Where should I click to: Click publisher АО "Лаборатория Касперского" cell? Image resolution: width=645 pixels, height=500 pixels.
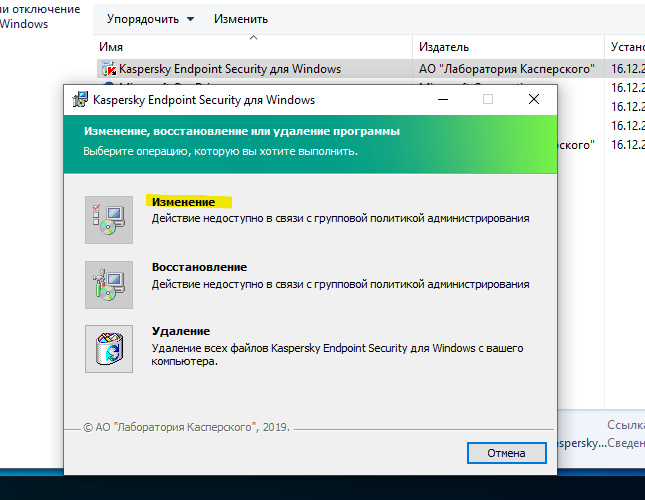point(507,69)
